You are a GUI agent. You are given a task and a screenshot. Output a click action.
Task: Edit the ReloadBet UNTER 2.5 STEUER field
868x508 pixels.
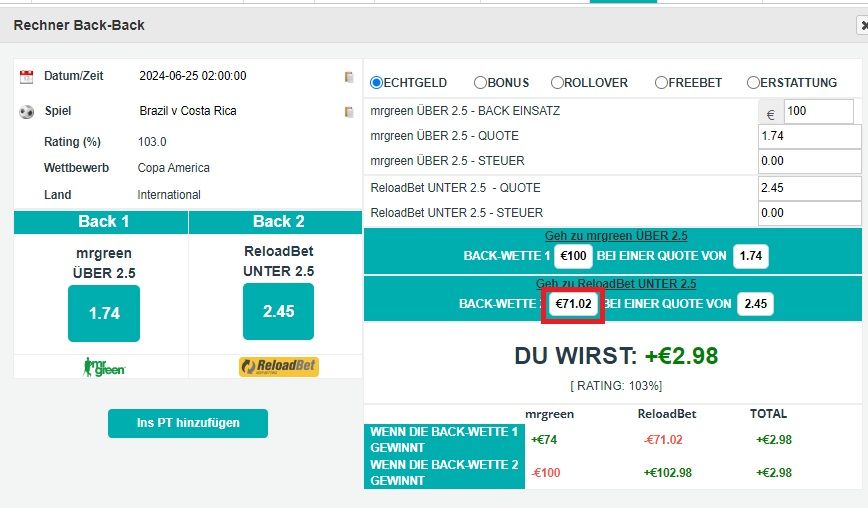pyautogui.click(x=809, y=213)
